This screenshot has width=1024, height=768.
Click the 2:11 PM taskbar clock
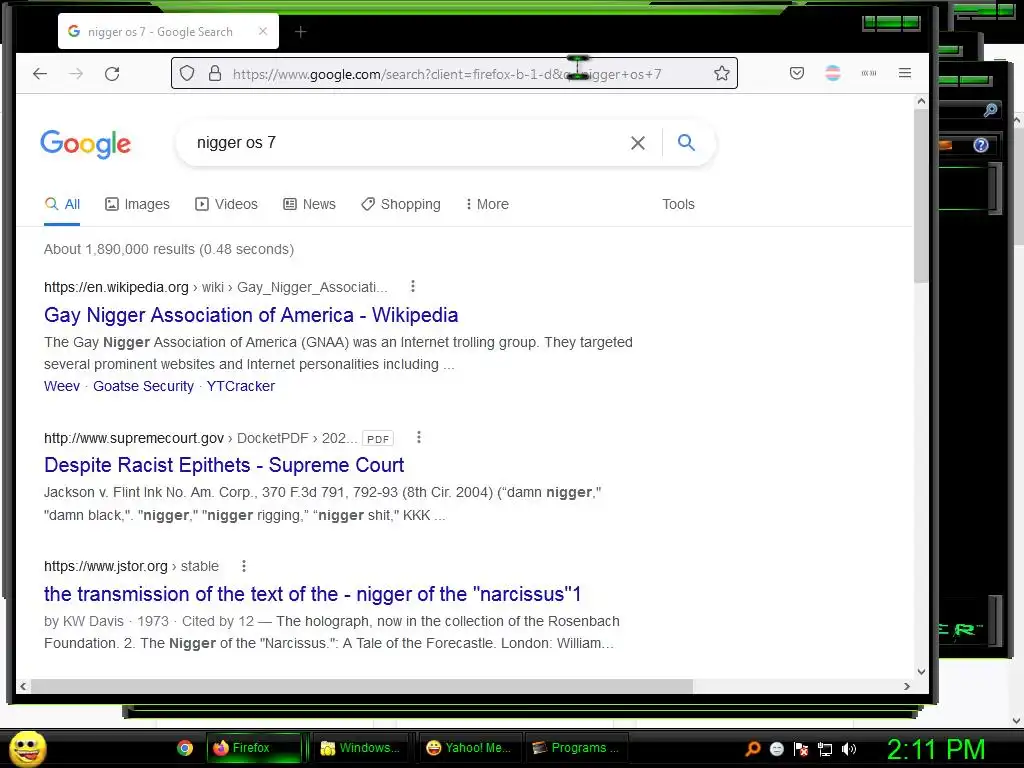tap(936, 749)
